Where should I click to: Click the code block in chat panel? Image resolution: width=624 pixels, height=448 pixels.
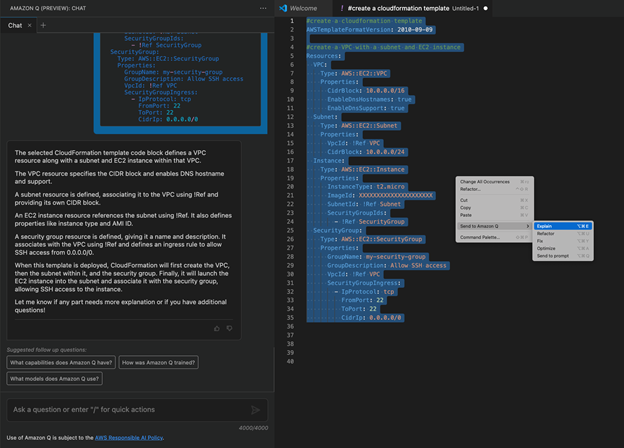(x=180, y=79)
